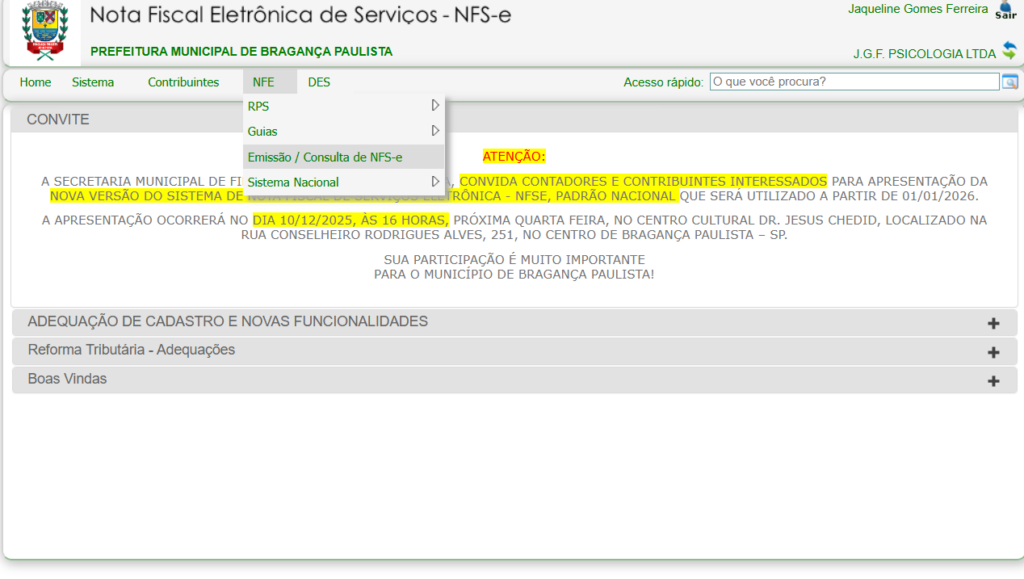This screenshot has height=579, width=1024.
Task: Click the NFE menu in navigation bar
Action: [263, 82]
